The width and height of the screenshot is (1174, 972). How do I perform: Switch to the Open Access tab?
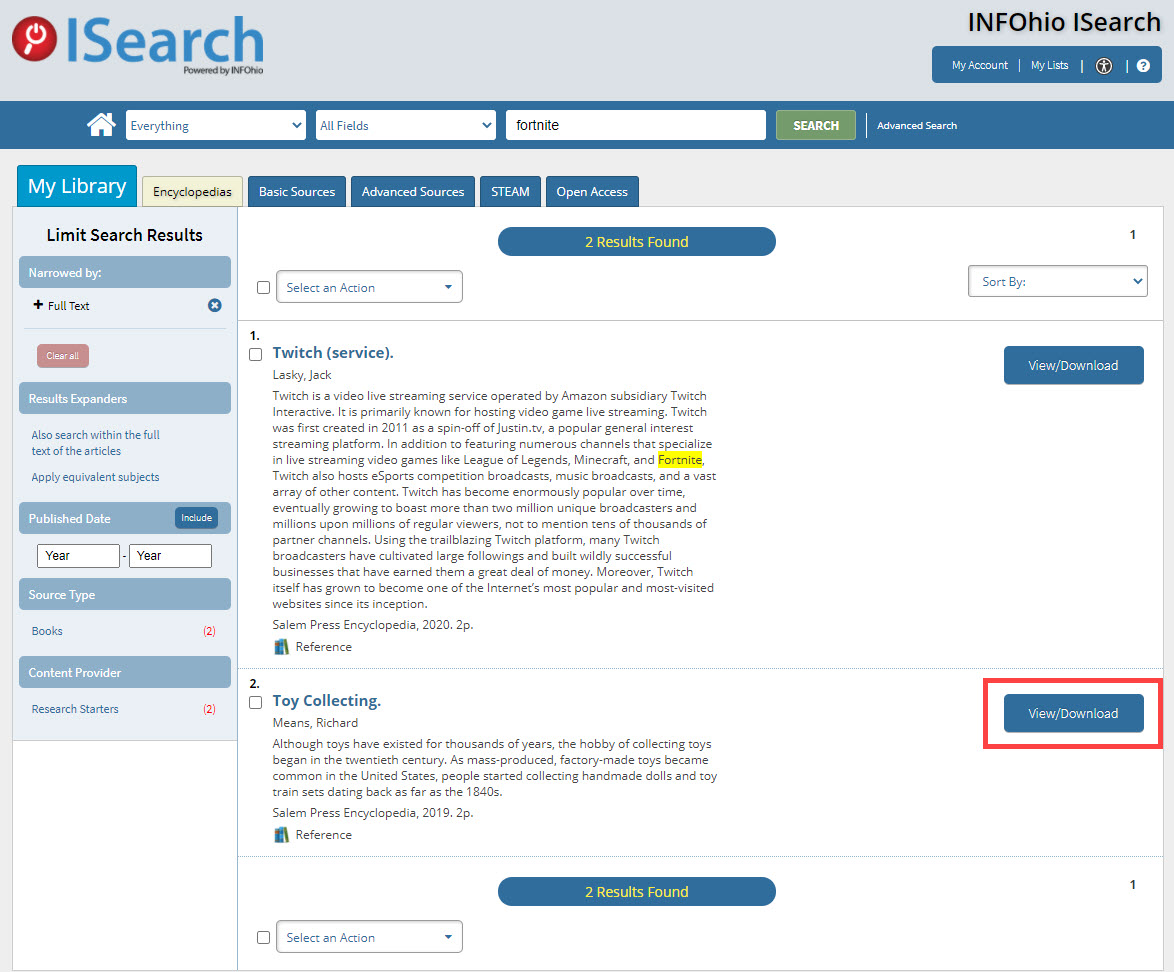[592, 192]
